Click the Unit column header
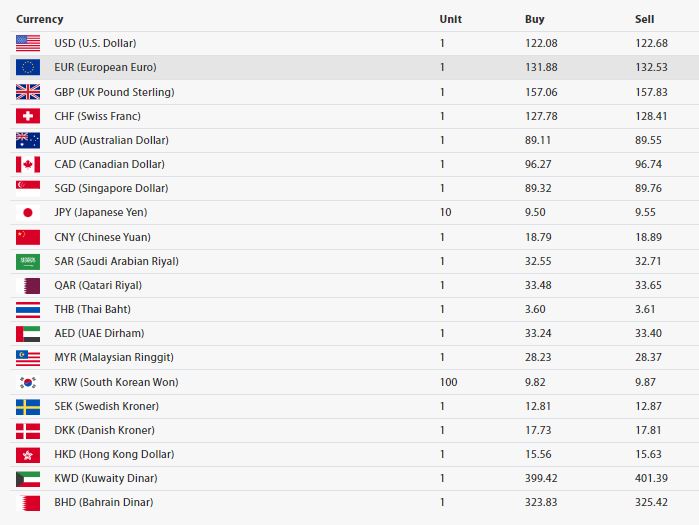 [451, 19]
